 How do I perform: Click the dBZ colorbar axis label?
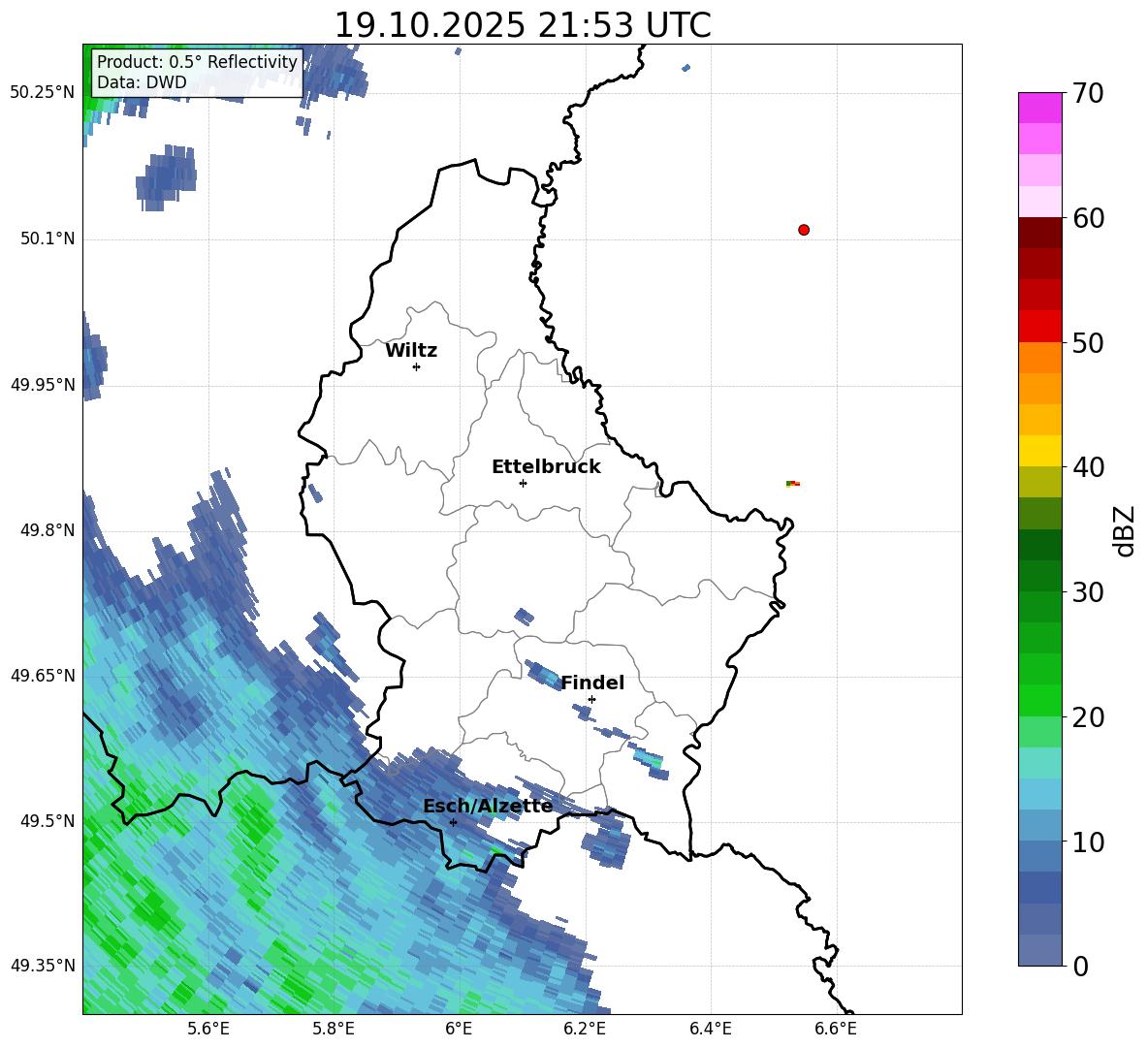1126,530
